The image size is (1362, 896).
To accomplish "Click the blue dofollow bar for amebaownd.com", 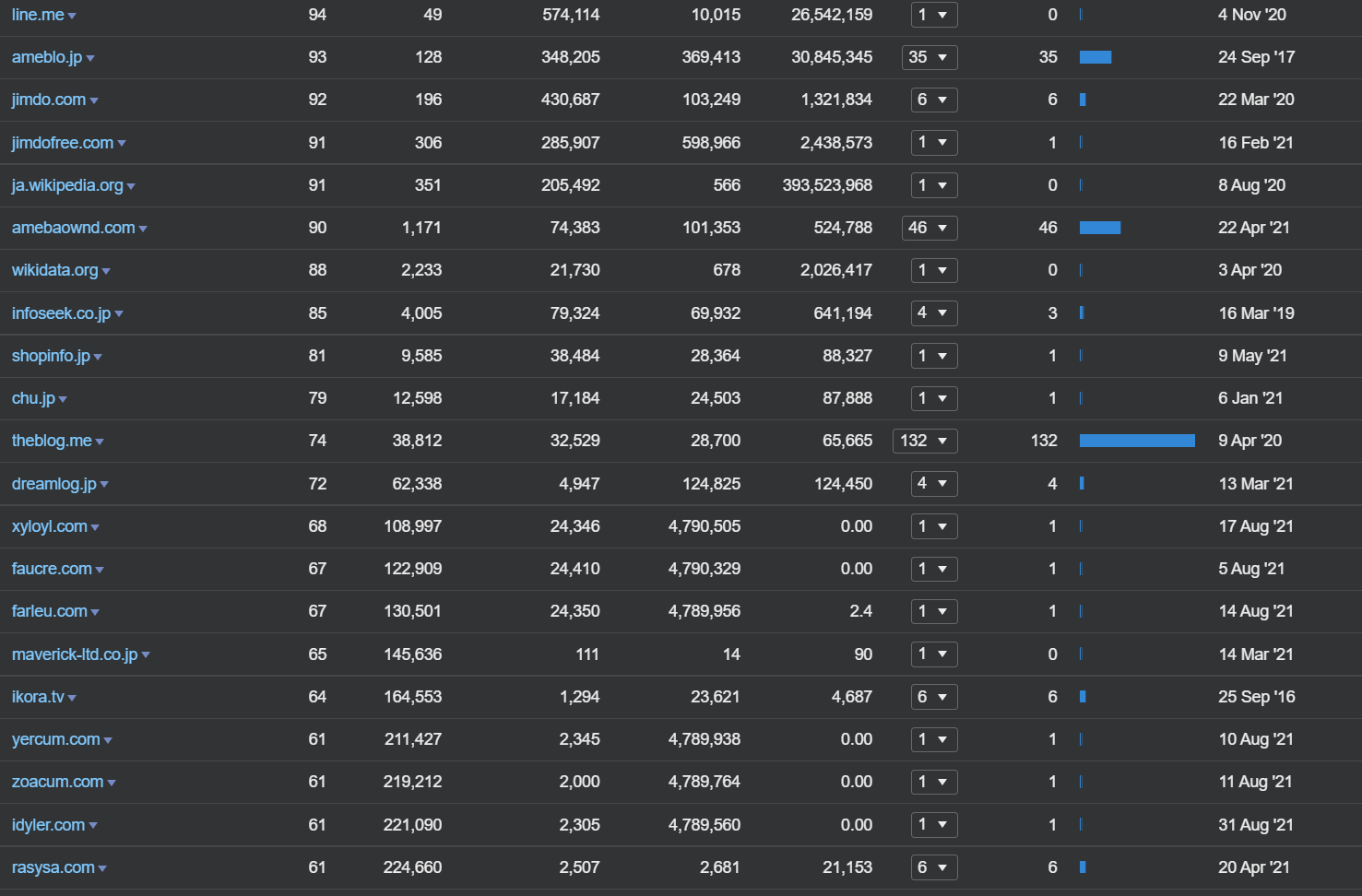I will (1100, 228).
